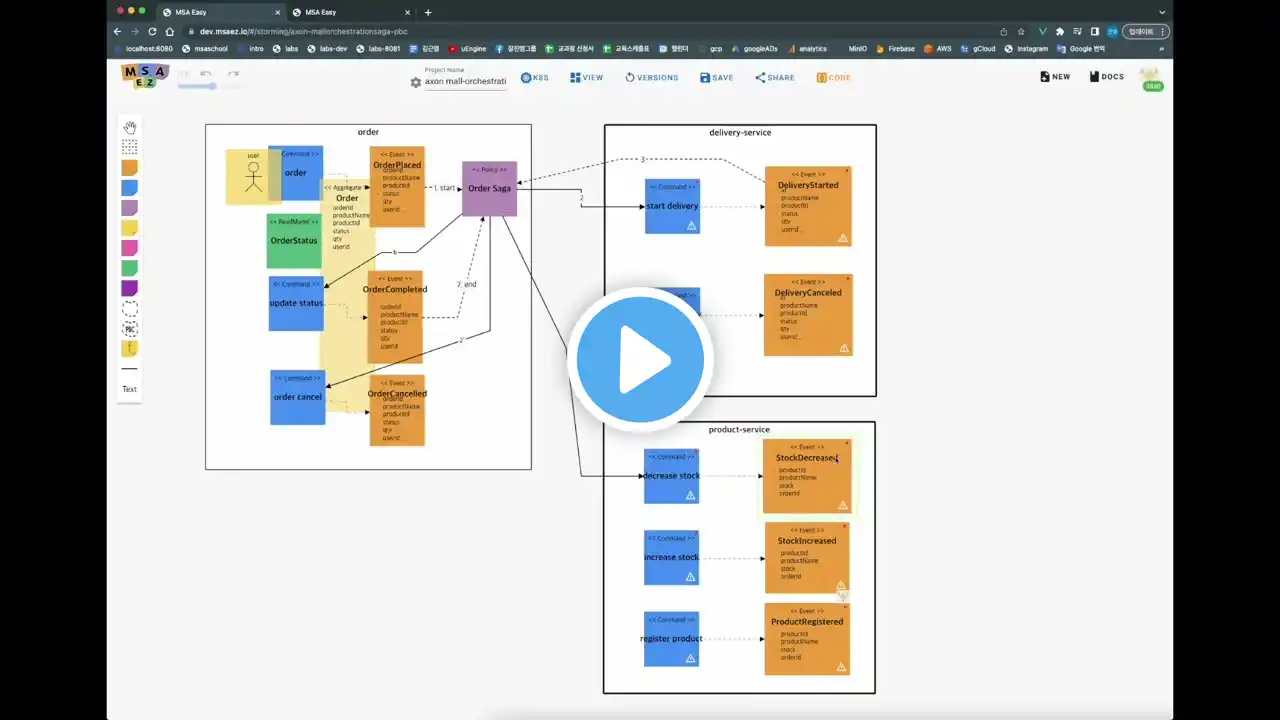Viewport: 1280px width, 720px height.
Task: Select the PBC element in palette
Action: pyautogui.click(x=130, y=329)
